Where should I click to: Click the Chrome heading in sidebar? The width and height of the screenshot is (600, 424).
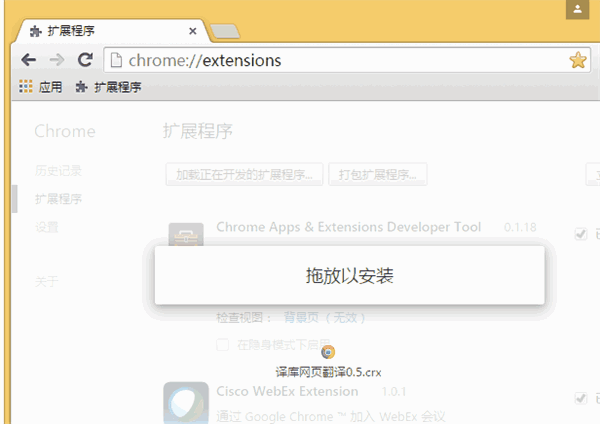pyautogui.click(x=65, y=131)
